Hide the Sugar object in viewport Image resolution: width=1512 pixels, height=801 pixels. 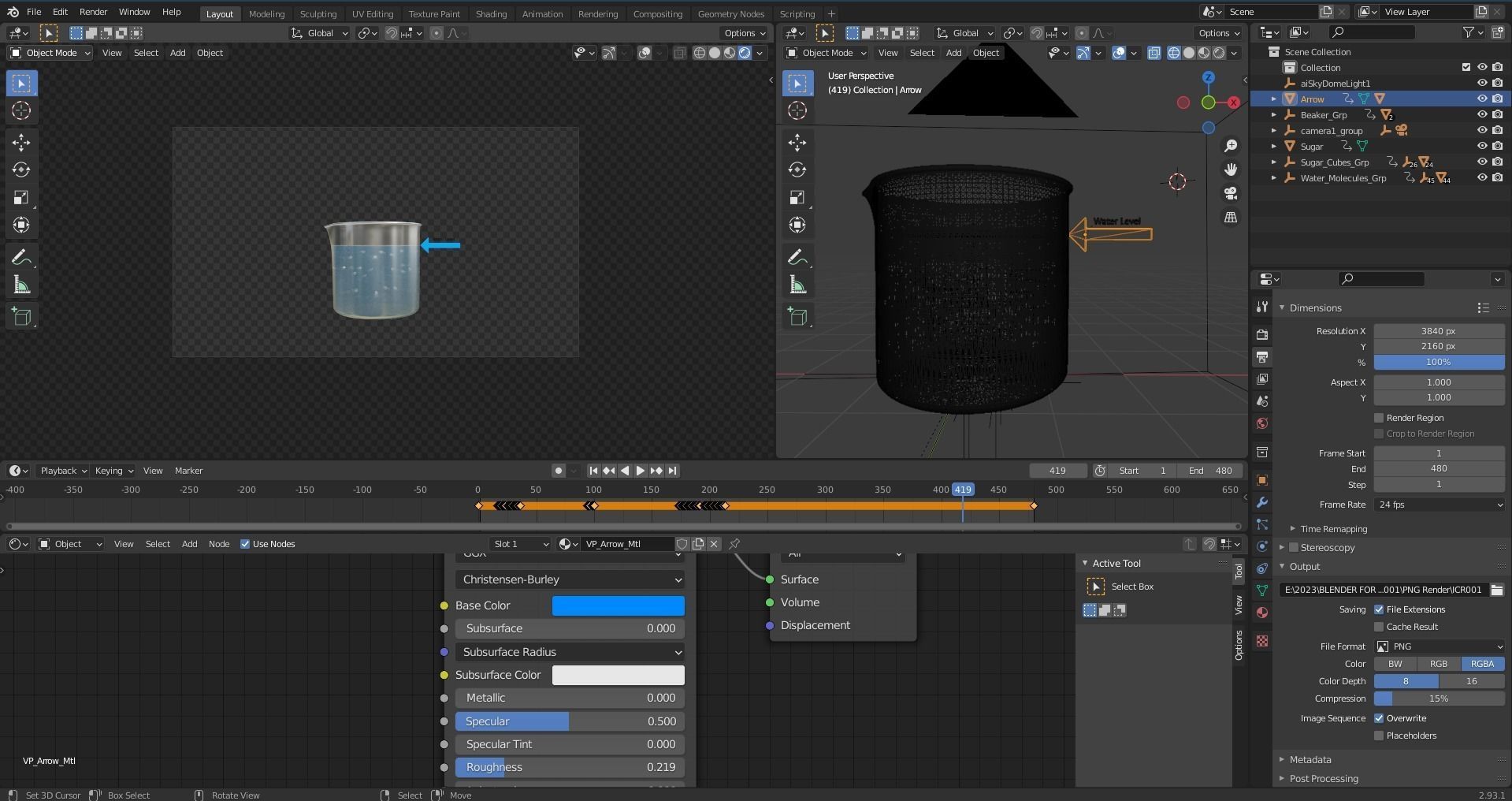[1481, 146]
